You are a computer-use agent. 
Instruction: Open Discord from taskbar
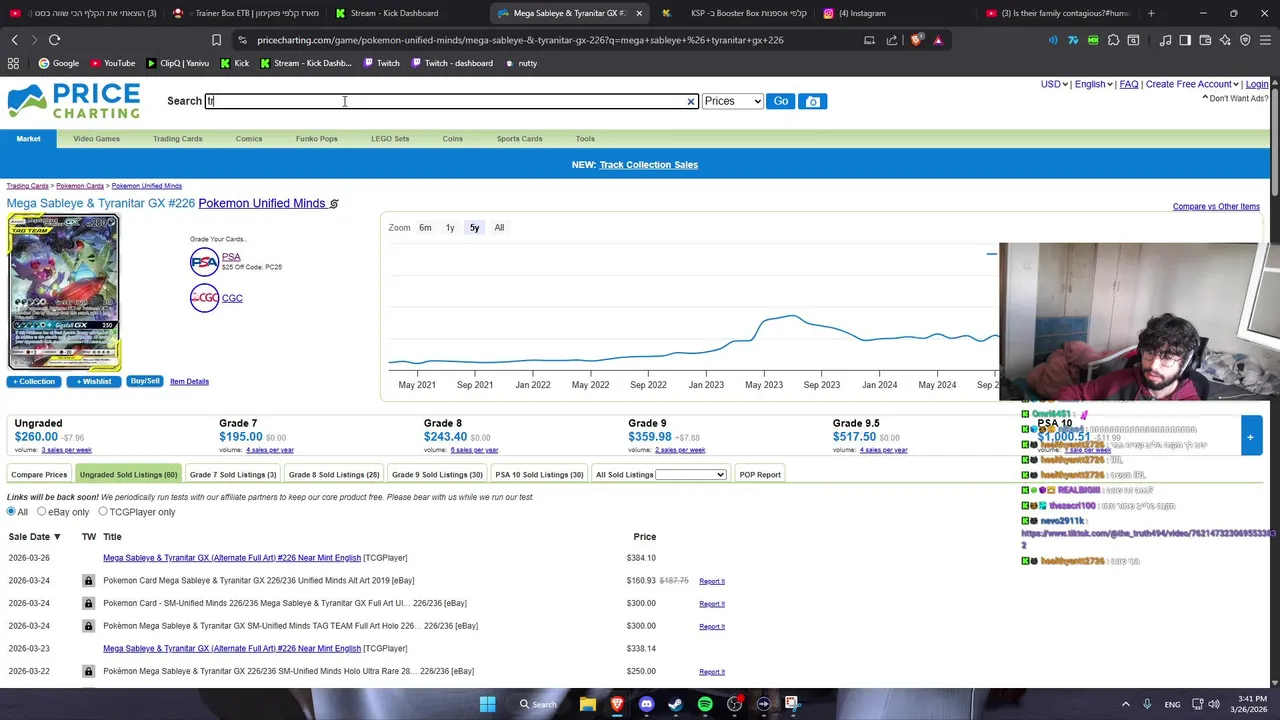tap(646, 704)
